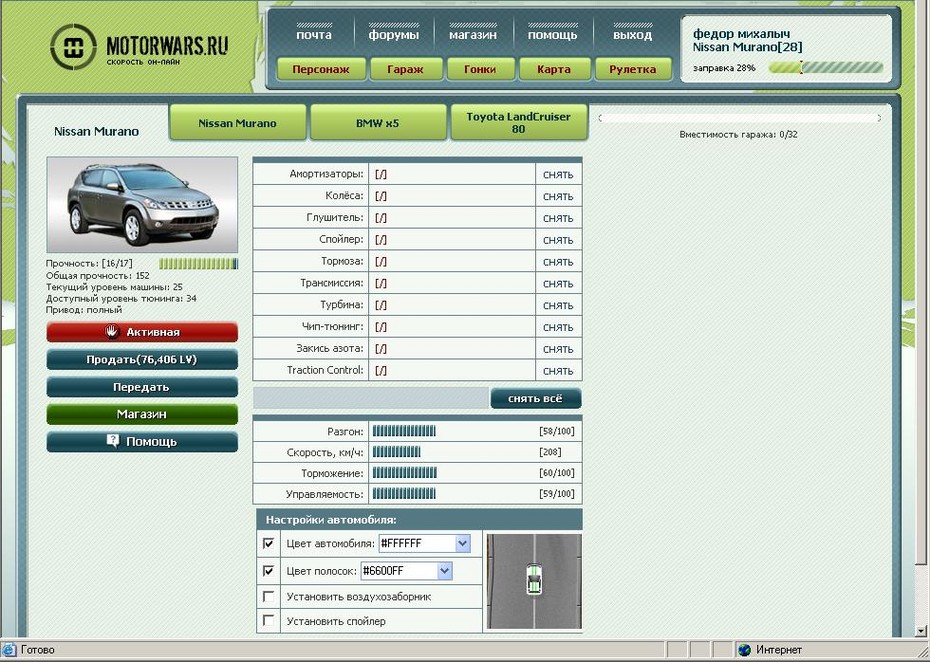
Task: Open the stripe color #6600FF dropdown
Action: click(x=406, y=571)
